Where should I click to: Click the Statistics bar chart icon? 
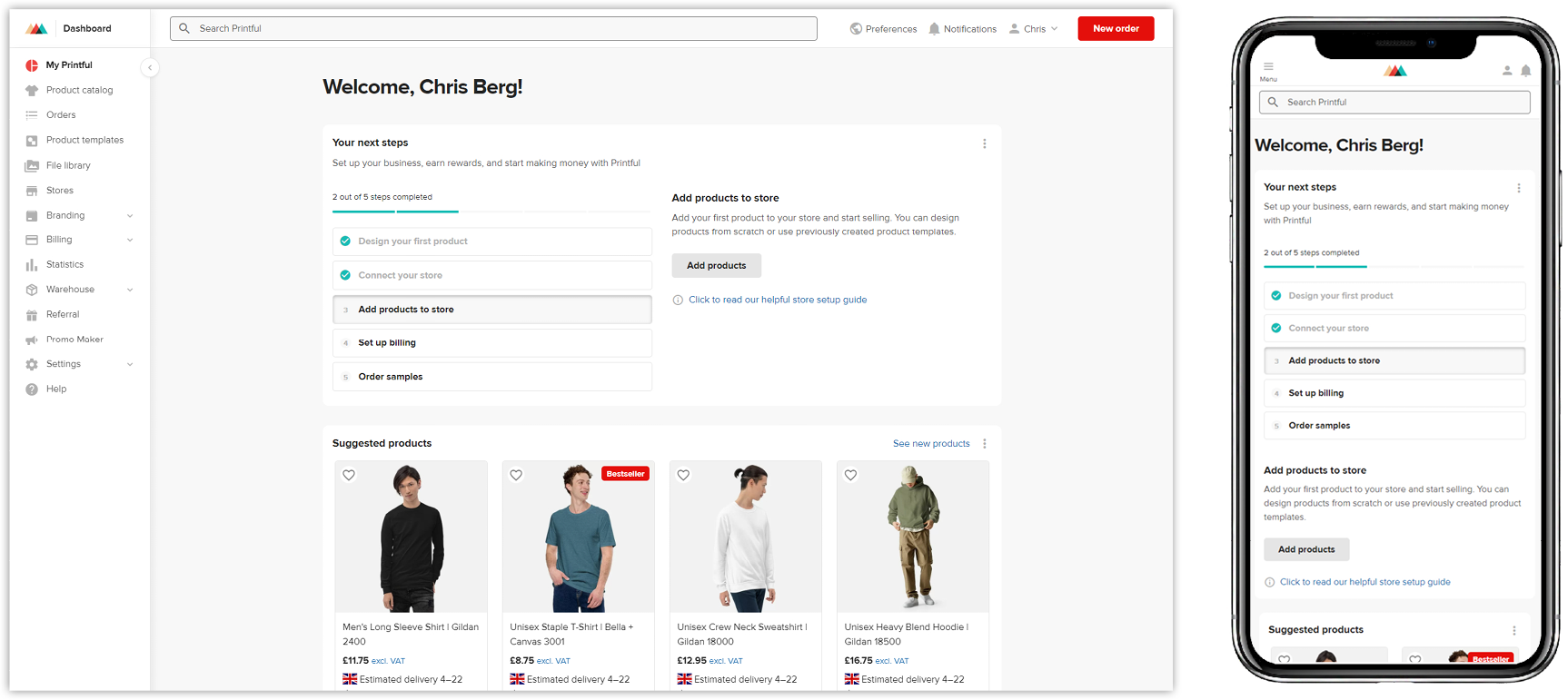click(x=32, y=265)
